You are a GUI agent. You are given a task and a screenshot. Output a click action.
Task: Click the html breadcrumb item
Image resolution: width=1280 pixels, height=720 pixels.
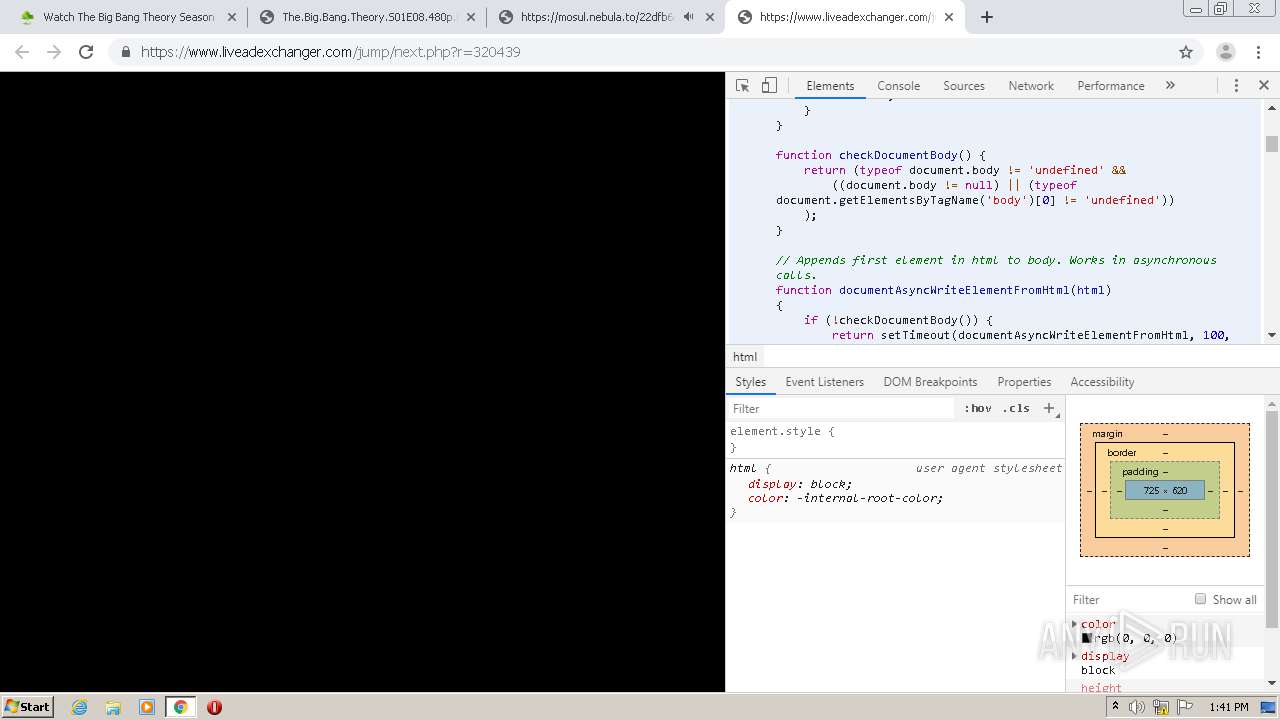click(x=745, y=357)
